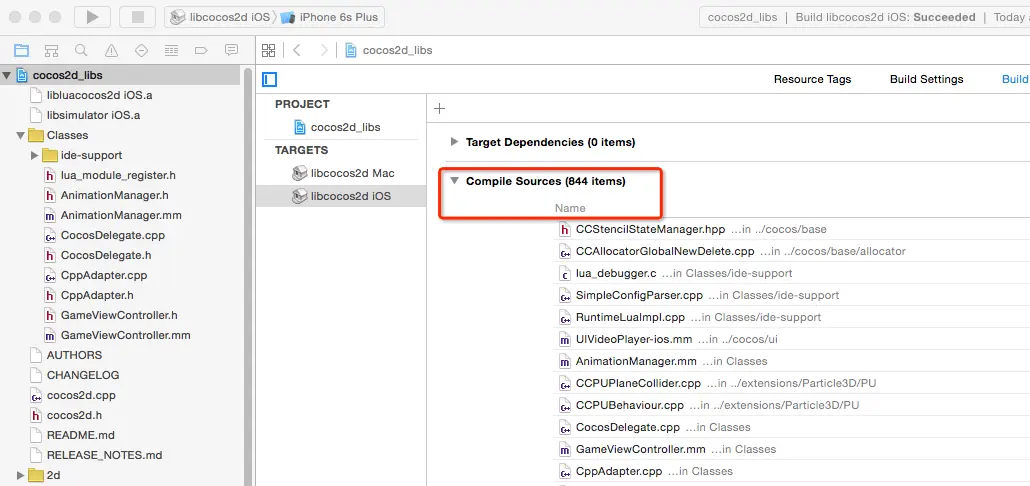
Task: Open the Debug navigator
Action: click(x=171, y=50)
